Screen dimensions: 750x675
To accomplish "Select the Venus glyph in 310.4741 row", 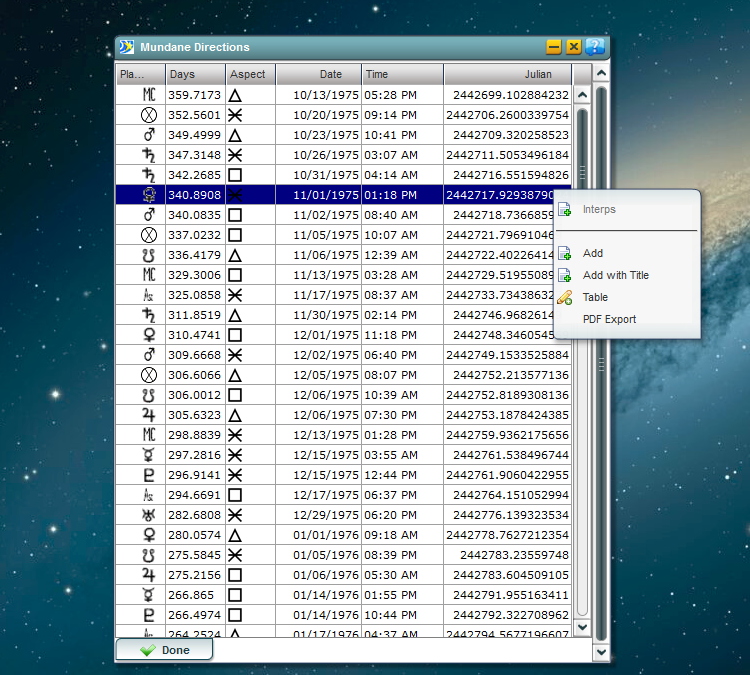I will tap(148, 335).
